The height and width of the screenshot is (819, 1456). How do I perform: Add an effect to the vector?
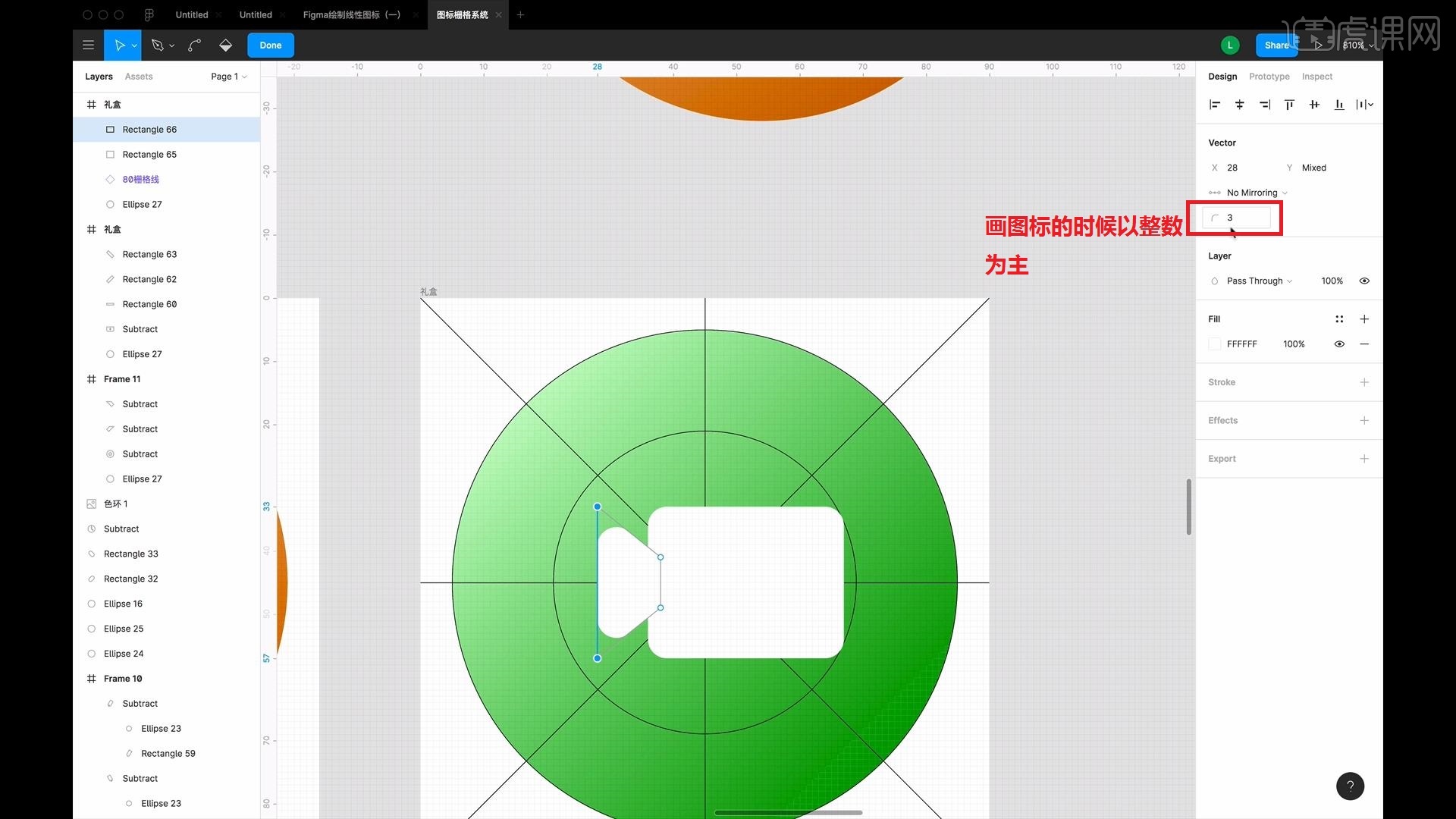pos(1364,420)
